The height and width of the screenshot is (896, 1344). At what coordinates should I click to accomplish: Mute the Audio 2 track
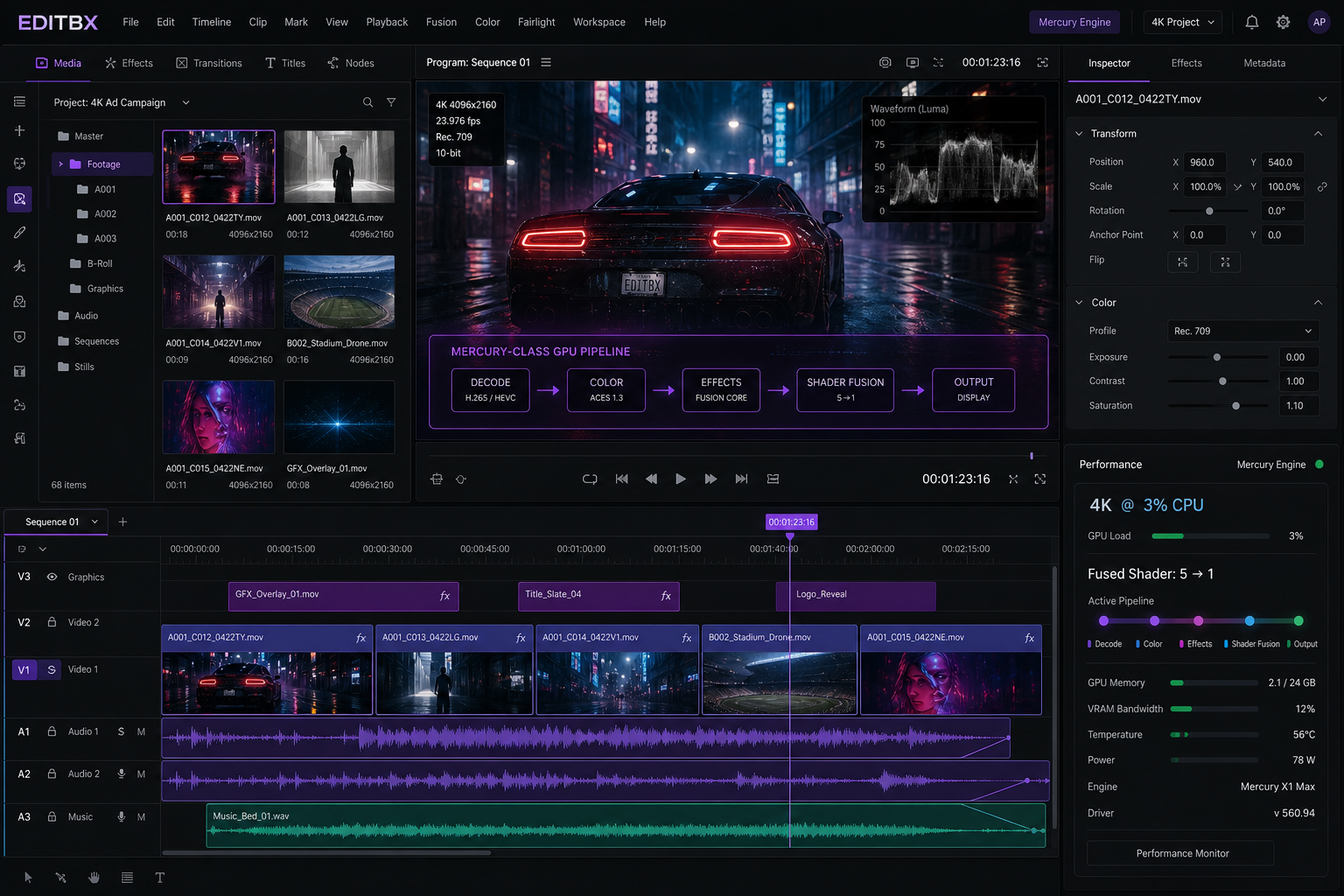point(141,774)
